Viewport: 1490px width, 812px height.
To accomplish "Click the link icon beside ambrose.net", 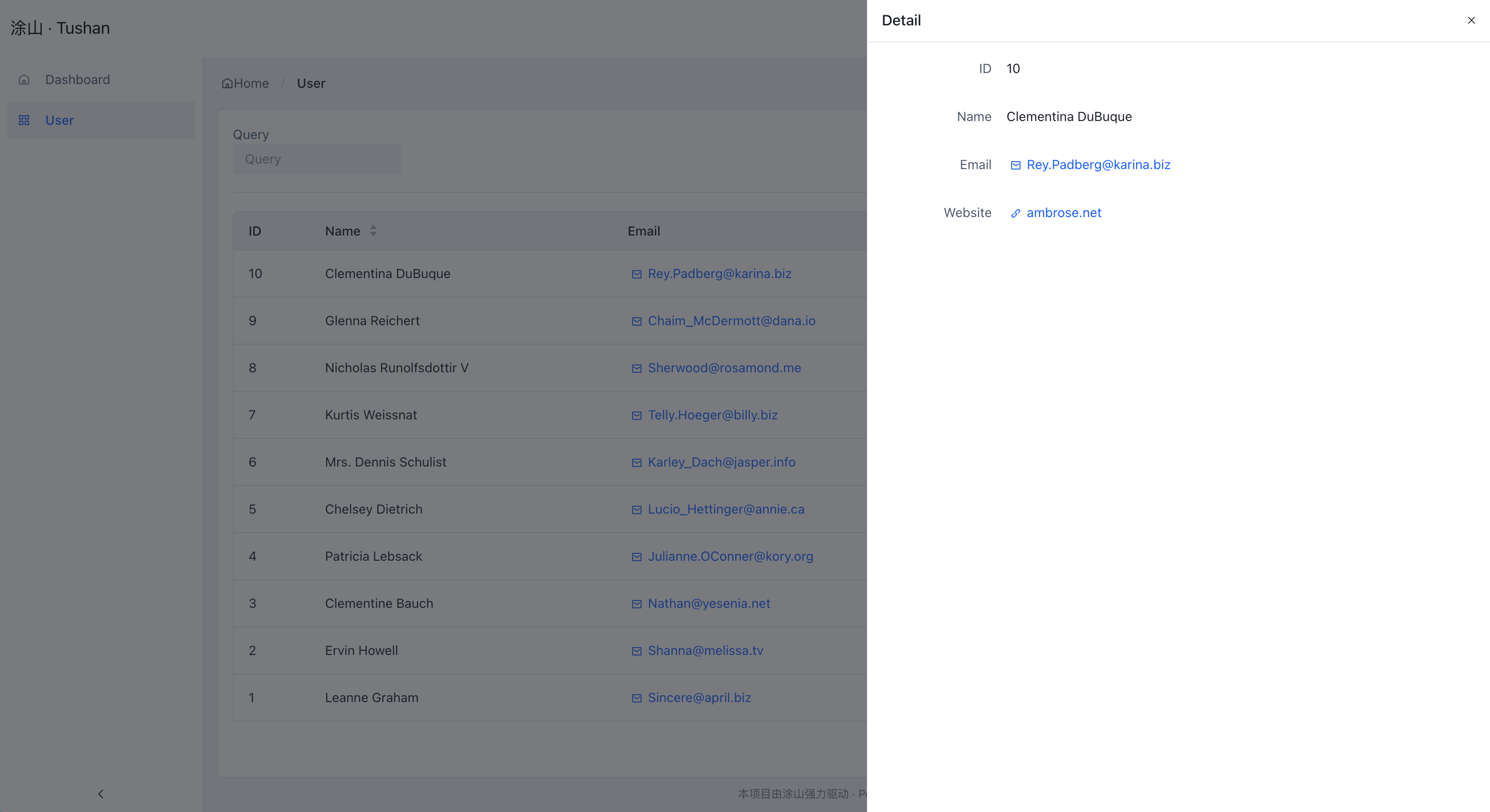I will (x=1015, y=213).
